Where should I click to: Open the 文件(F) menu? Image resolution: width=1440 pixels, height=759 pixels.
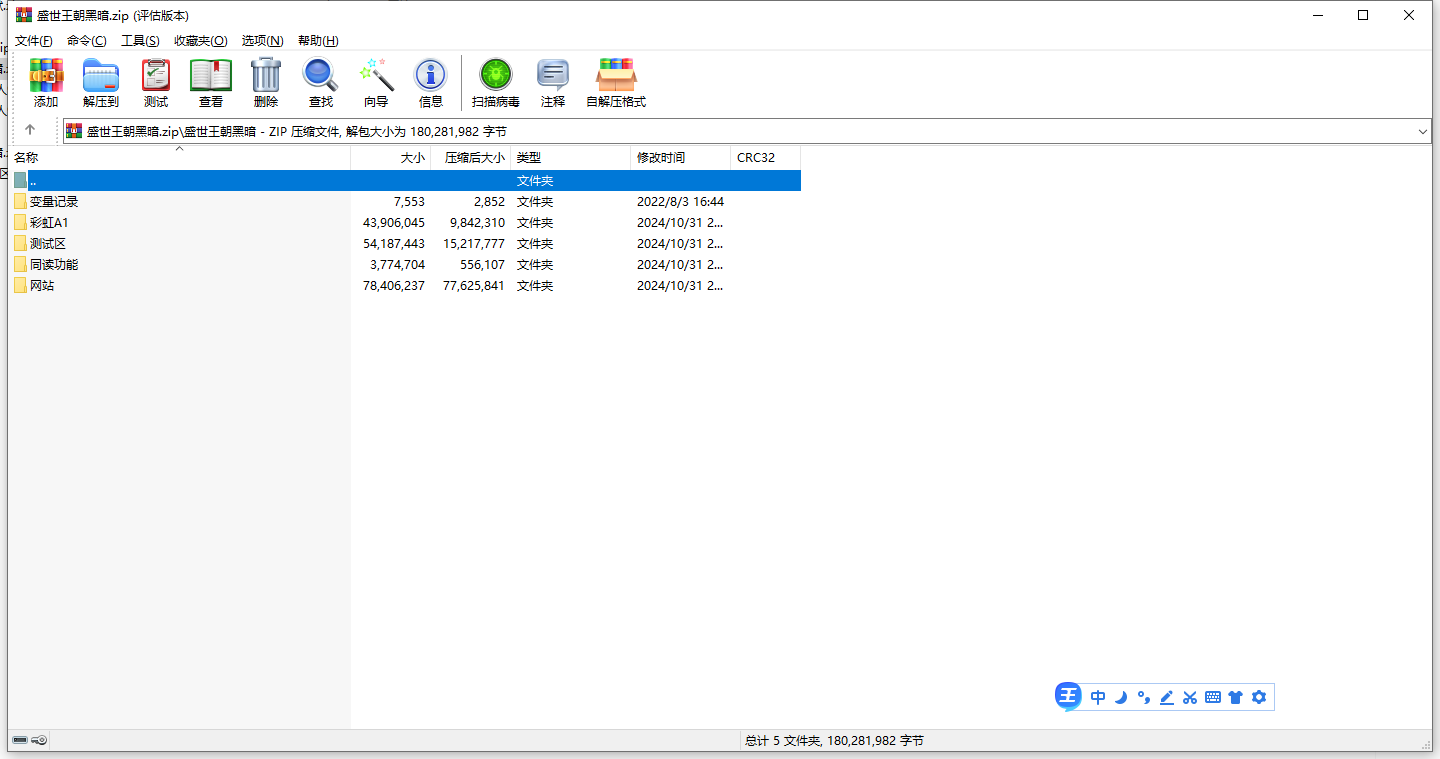pyautogui.click(x=34, y=41)
